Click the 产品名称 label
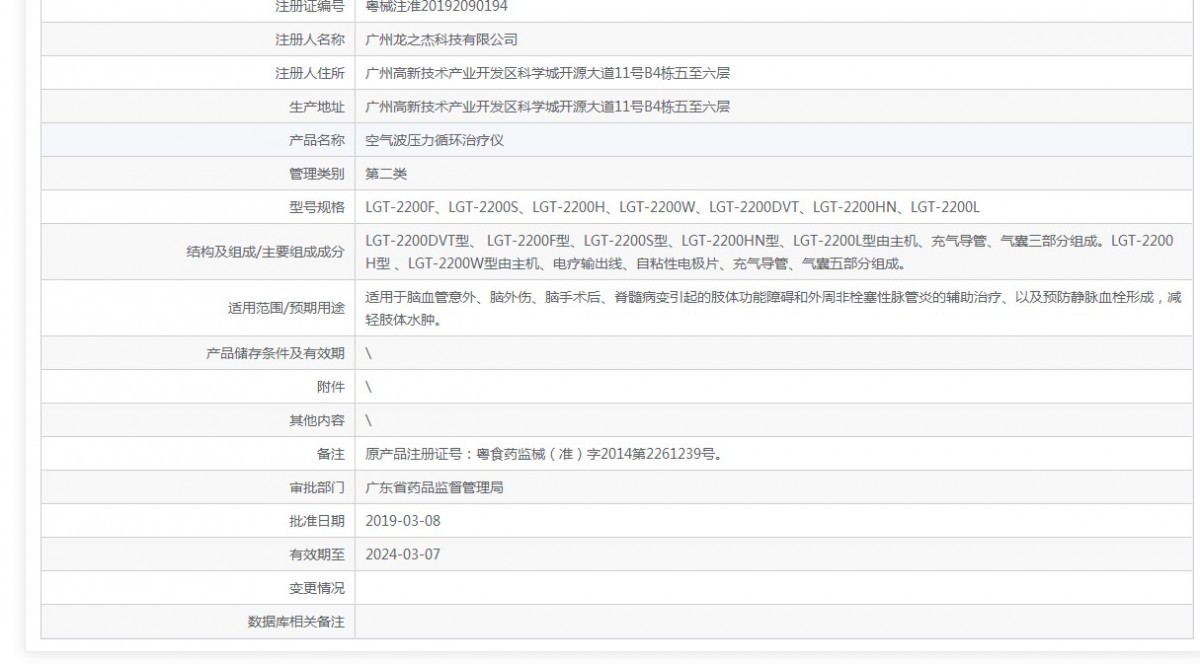Viewport: 1200px width, 664px height. (317, 140)
